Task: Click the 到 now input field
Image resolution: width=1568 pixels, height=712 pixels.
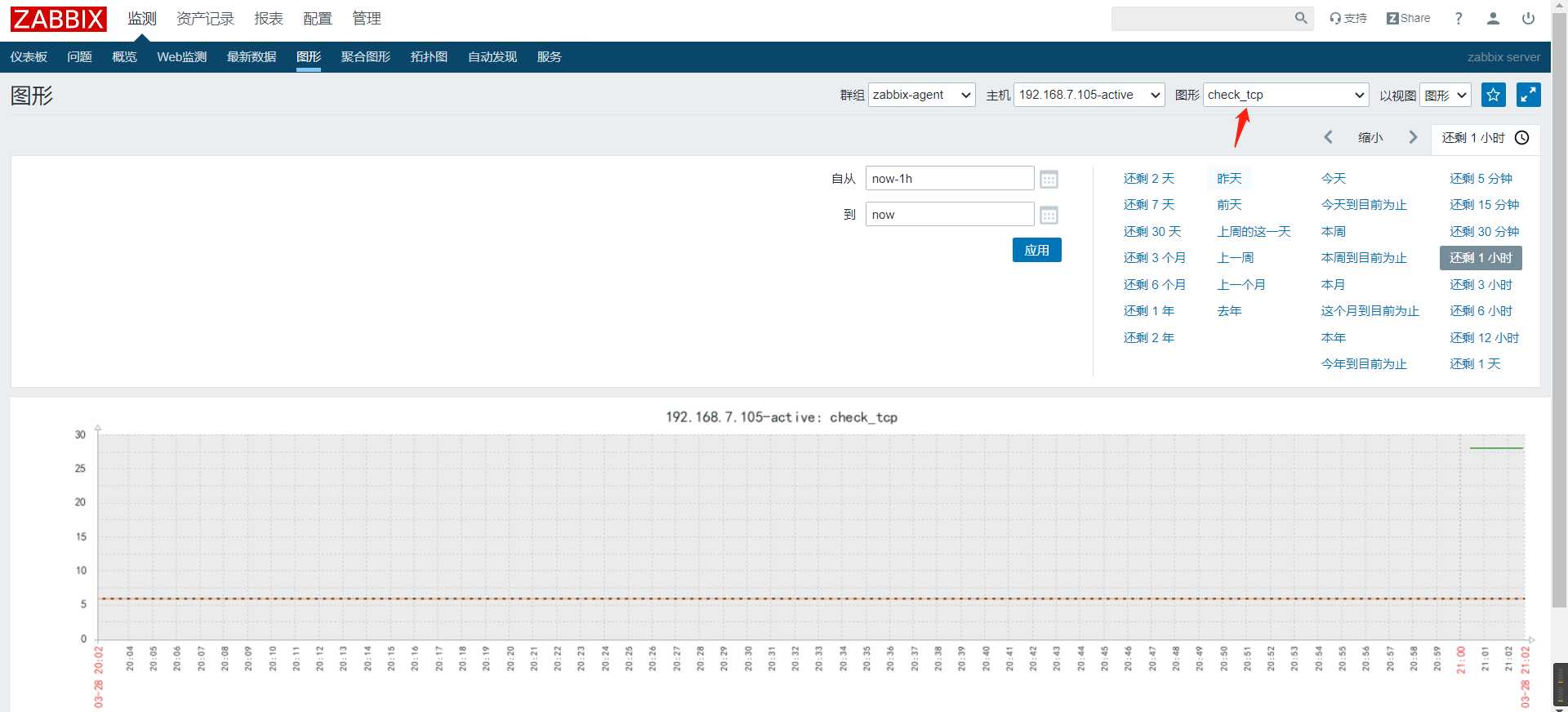Action: [x=950, y=215]
